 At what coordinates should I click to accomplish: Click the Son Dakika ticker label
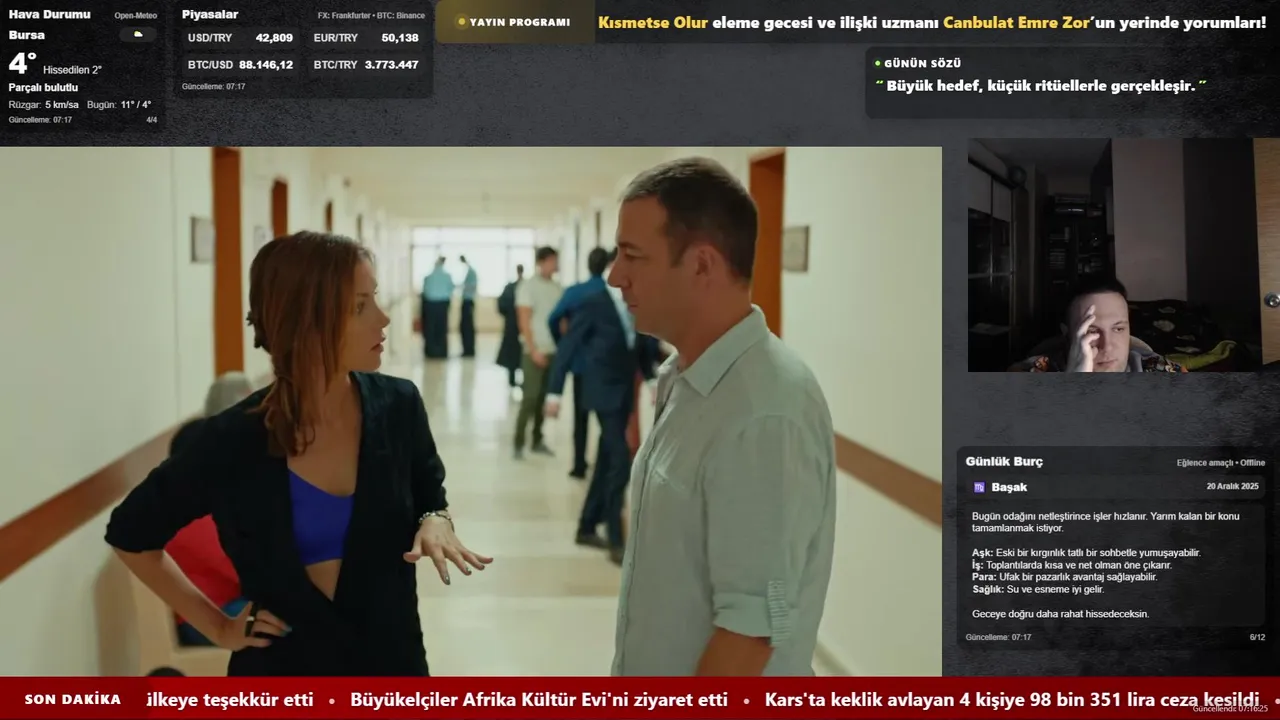click(x=73, y=699)
